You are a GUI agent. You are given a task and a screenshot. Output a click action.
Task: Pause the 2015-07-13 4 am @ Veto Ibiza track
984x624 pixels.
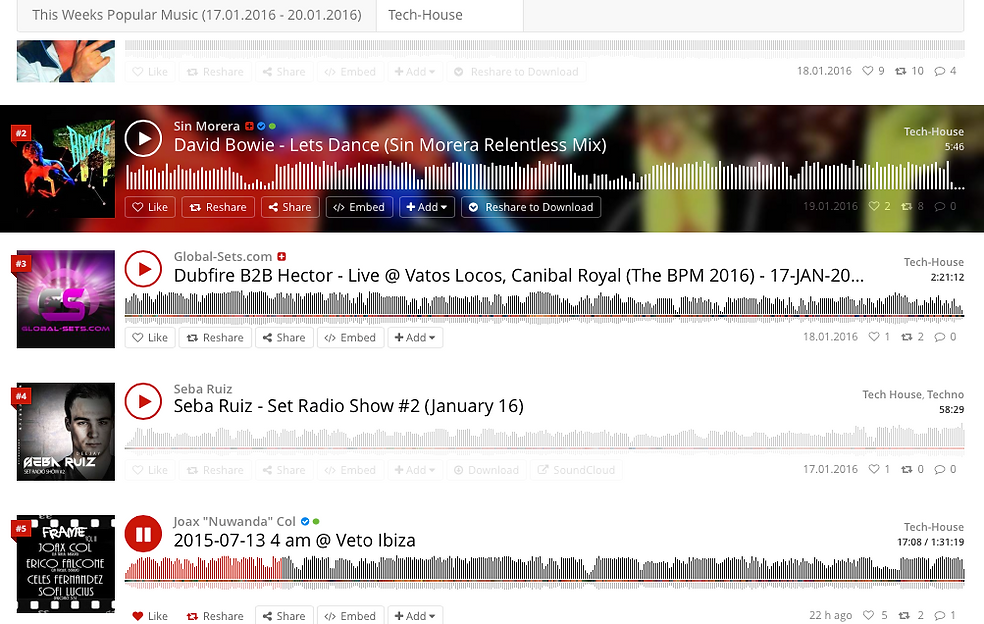click(143, 534)
